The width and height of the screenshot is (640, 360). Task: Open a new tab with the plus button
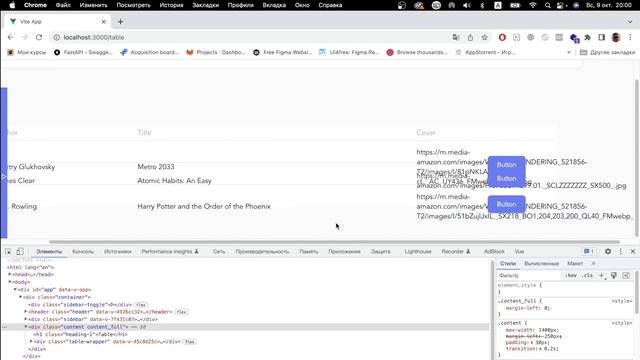120,22
